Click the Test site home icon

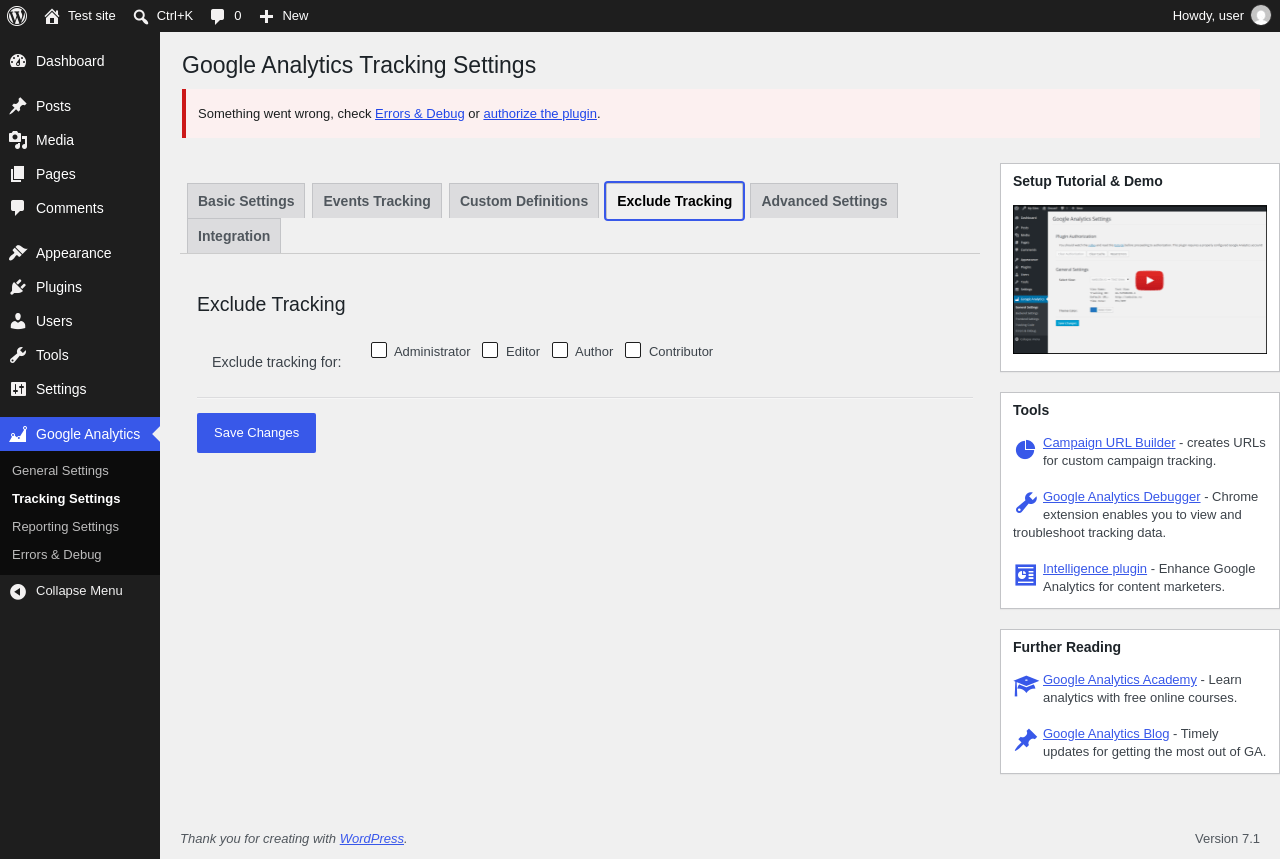tap(52, 16)
